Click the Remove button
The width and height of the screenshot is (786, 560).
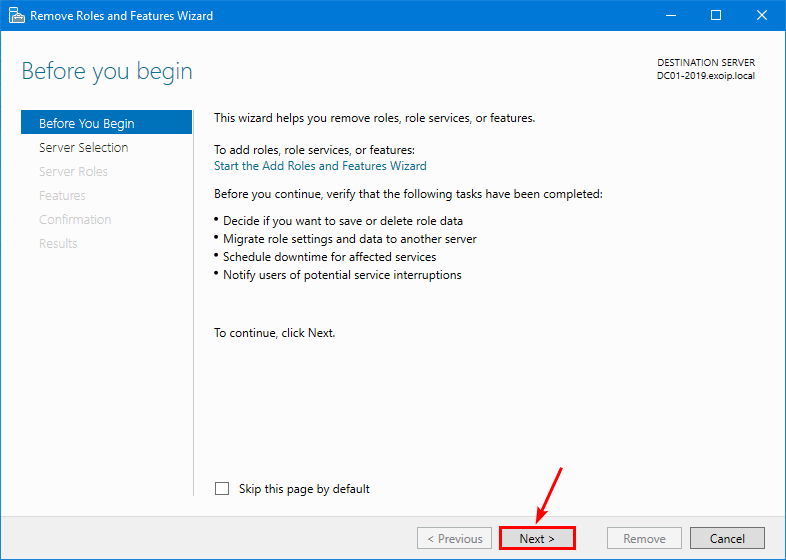(644, 538)
